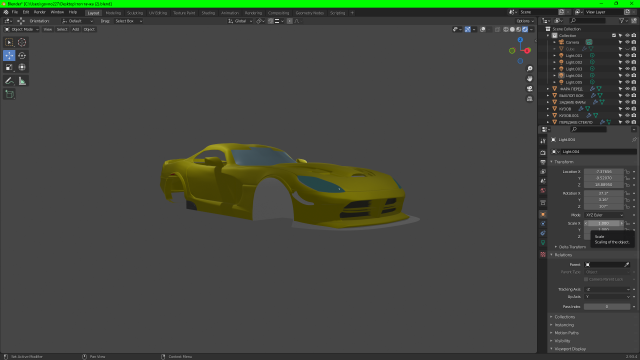640x360 pixels.
Task: Open the File menu
Action: [15, 12]
